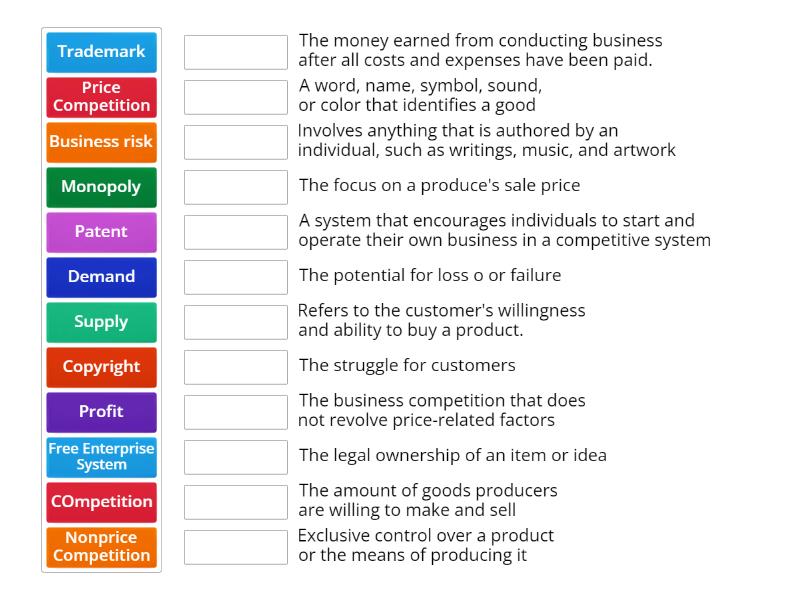Click the red Copyright tile

click(x=101, y=367)
